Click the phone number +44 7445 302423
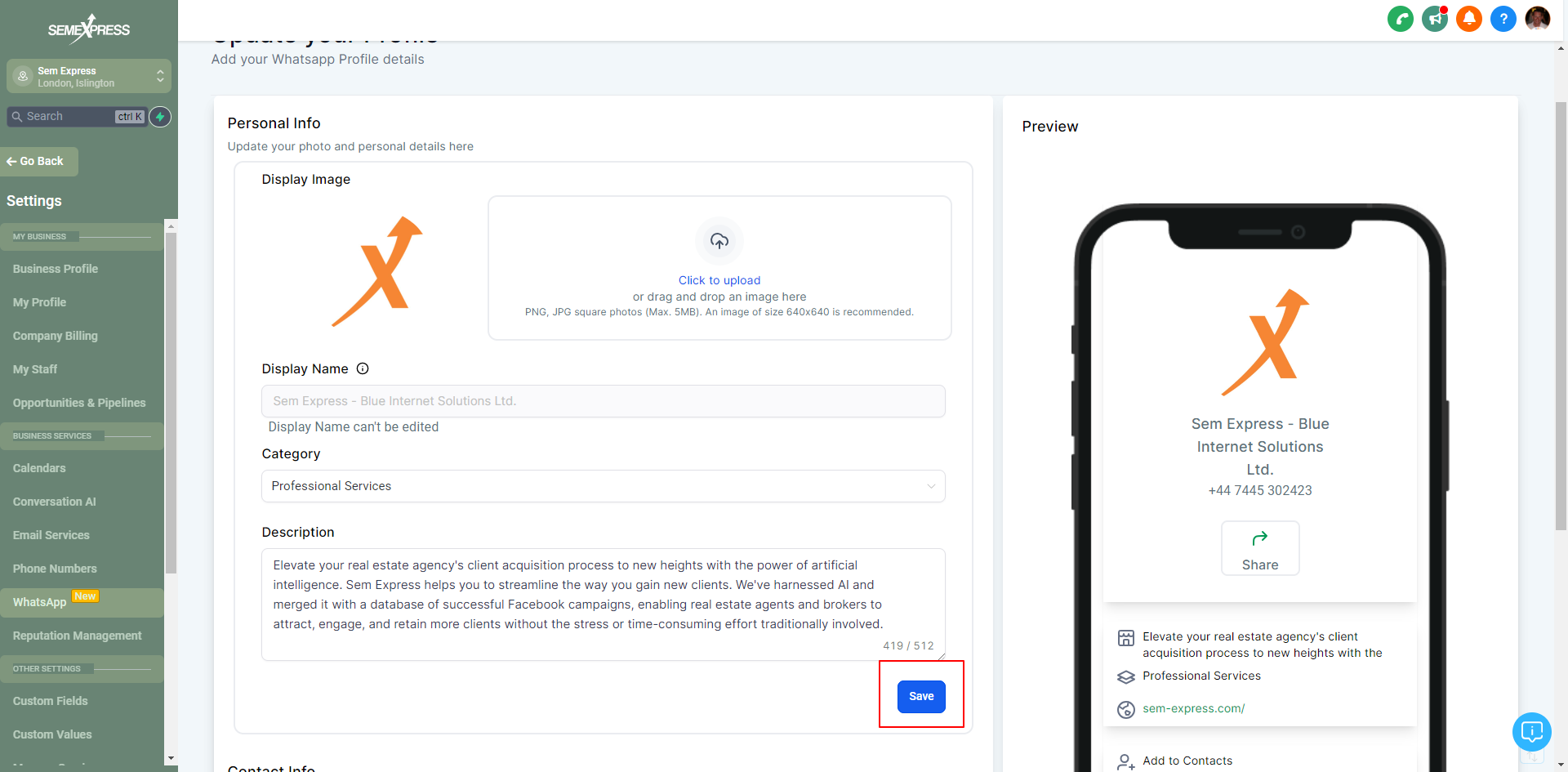 (x=1260, y=491)
